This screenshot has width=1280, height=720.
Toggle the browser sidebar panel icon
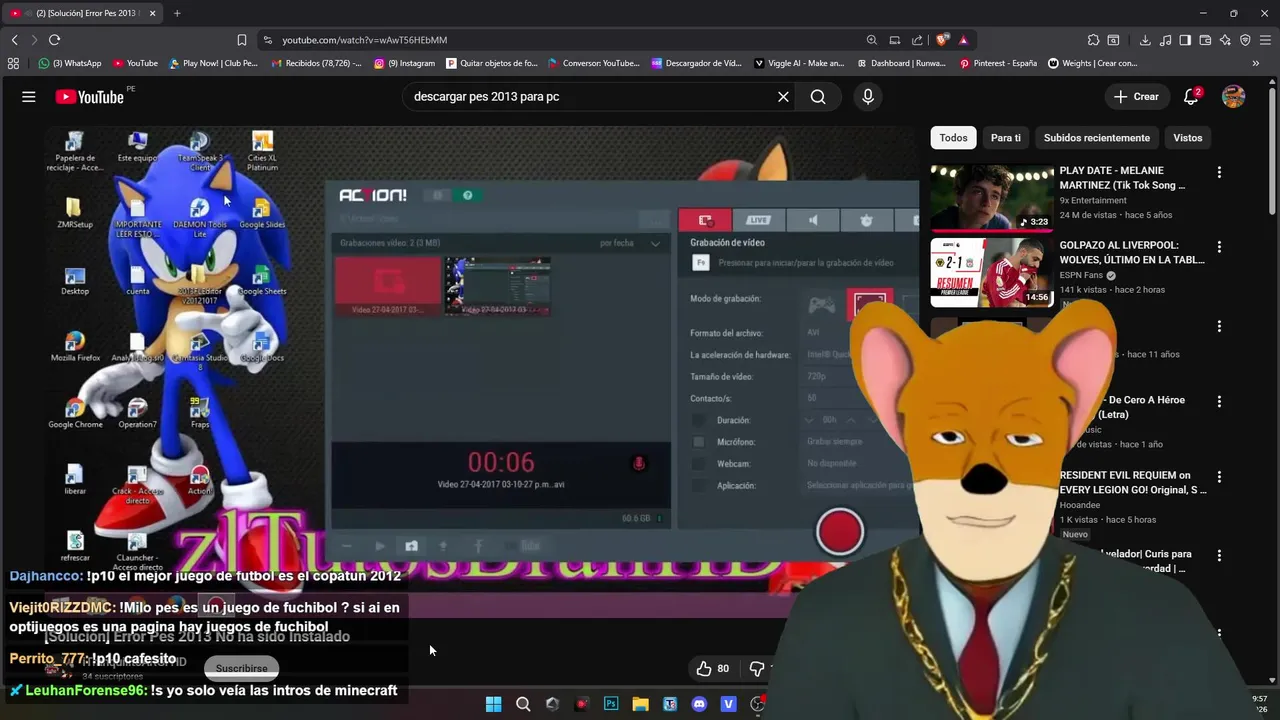tap(1185, 40)
